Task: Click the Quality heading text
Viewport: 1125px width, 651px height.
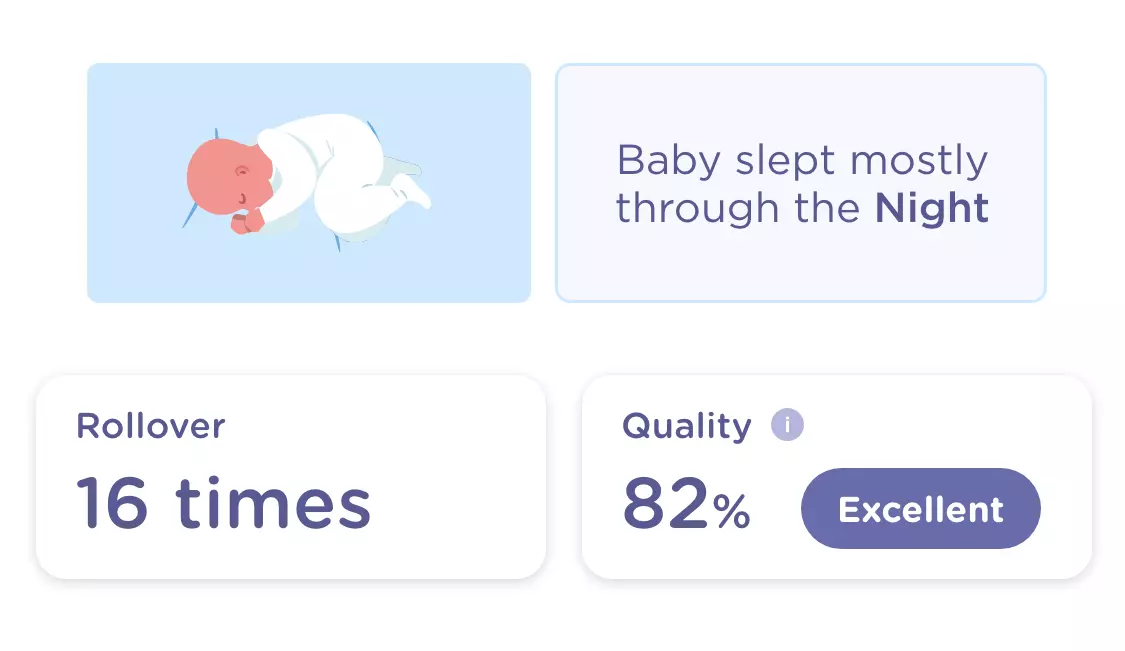Action: click(x=686, y=426)
